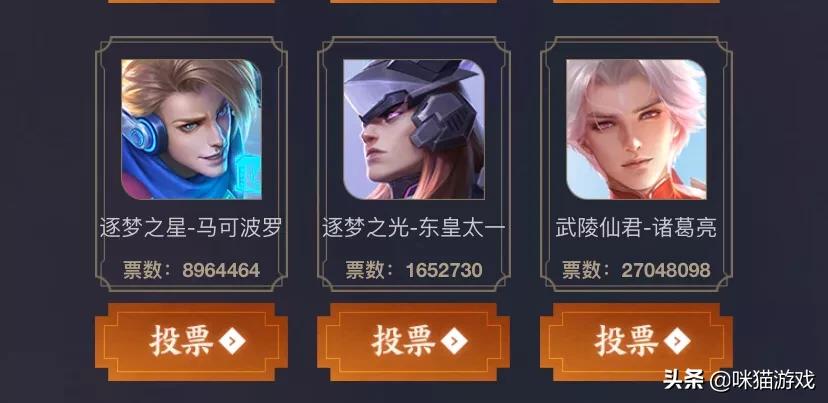Click the 票数 1652730 vote count

(x=414, y=270)
